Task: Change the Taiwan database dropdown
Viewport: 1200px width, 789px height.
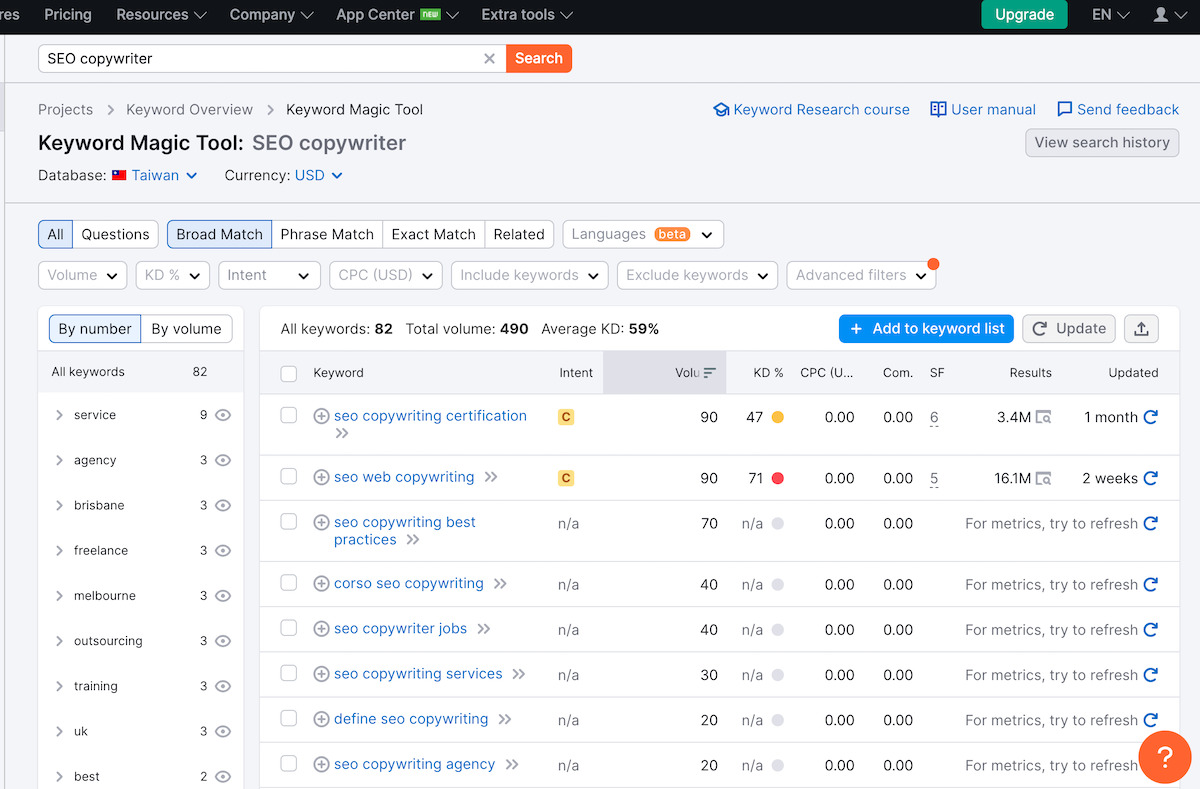Action: pyautogui.click(x=155, y=175)
